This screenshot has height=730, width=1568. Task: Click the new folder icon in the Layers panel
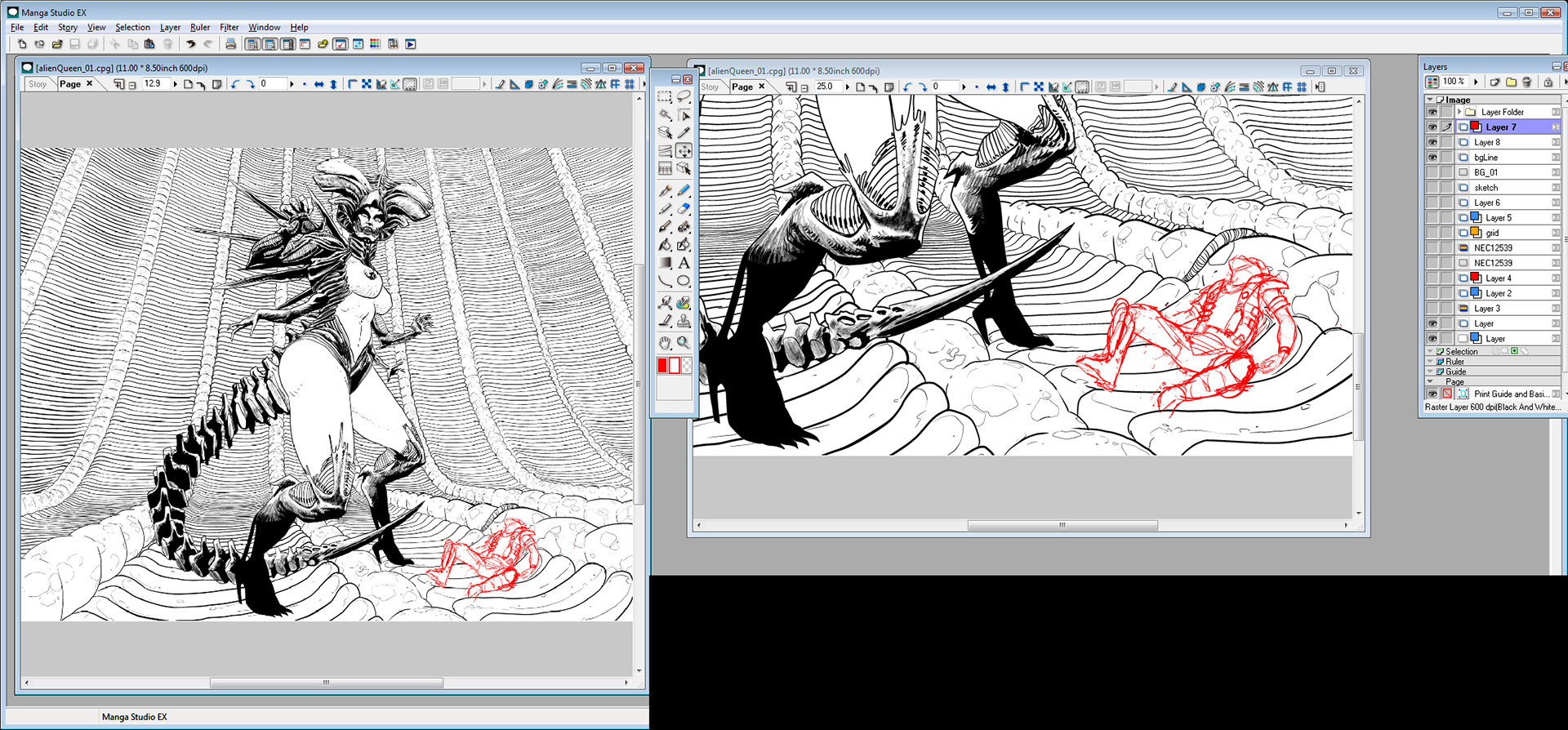tap(1511, 82)
